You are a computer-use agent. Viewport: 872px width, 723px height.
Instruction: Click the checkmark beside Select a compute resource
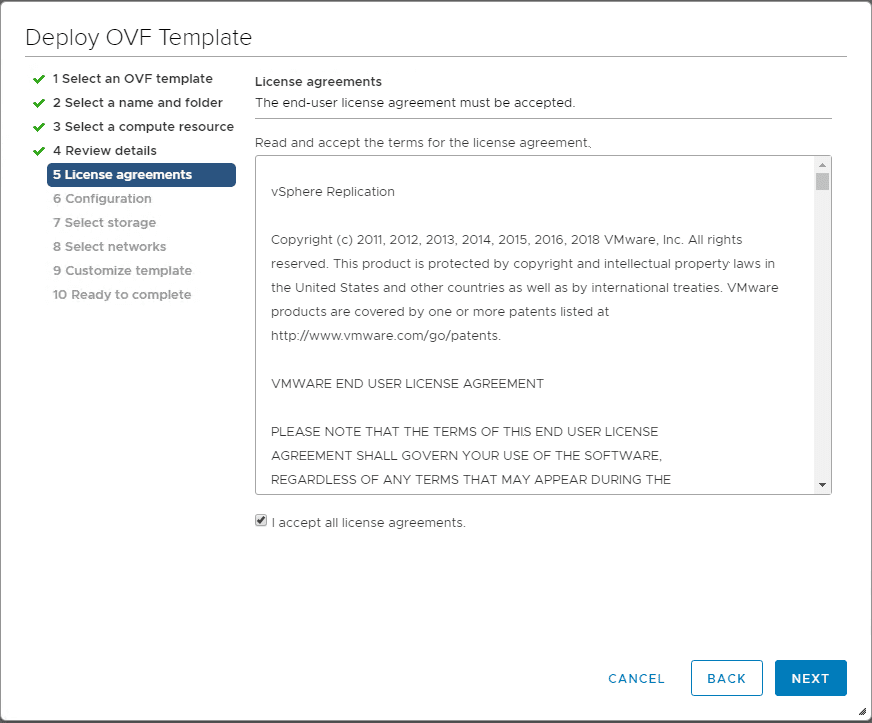click(x=39, y=127)
